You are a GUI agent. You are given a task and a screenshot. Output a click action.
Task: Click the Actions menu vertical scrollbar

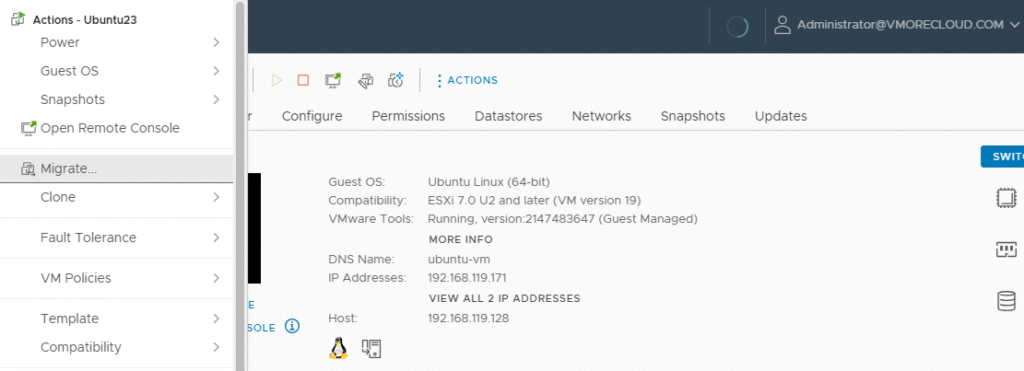coord(240,186)
